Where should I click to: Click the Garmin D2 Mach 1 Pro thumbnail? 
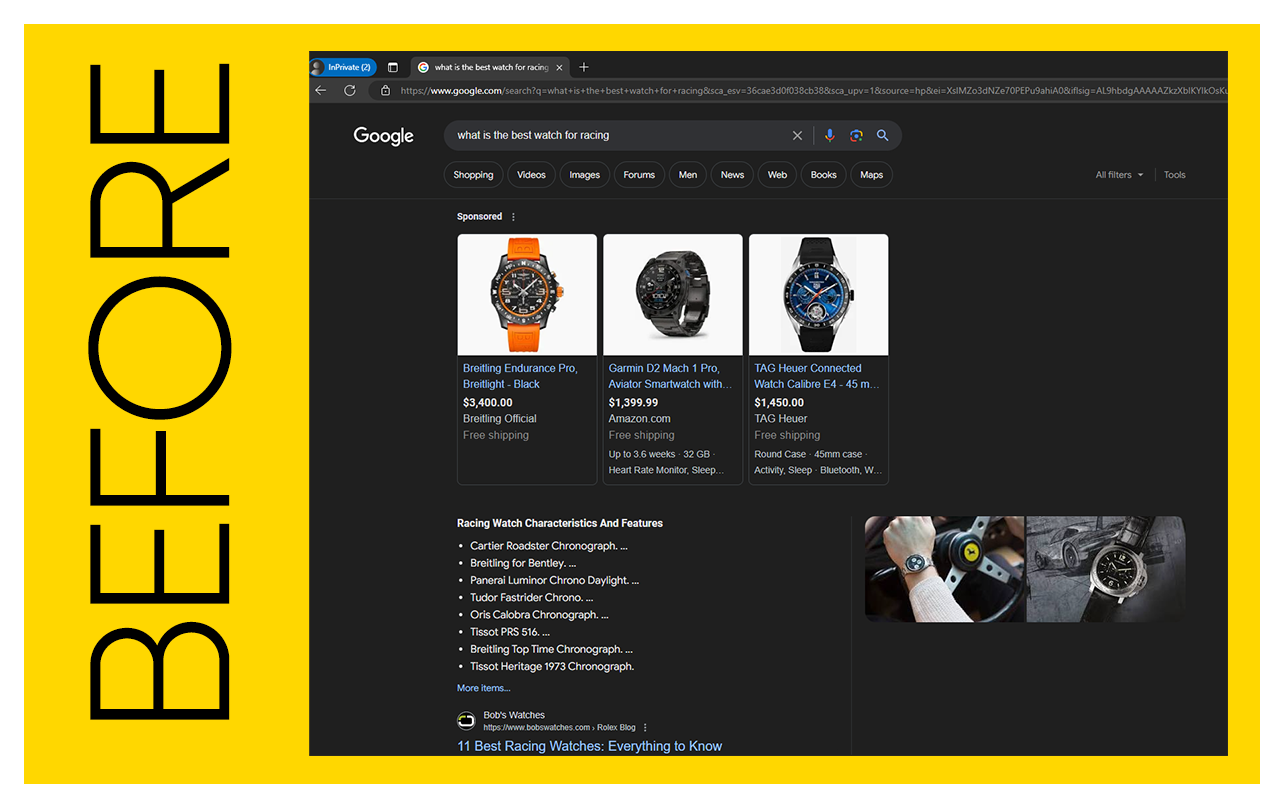pos(672,294)
